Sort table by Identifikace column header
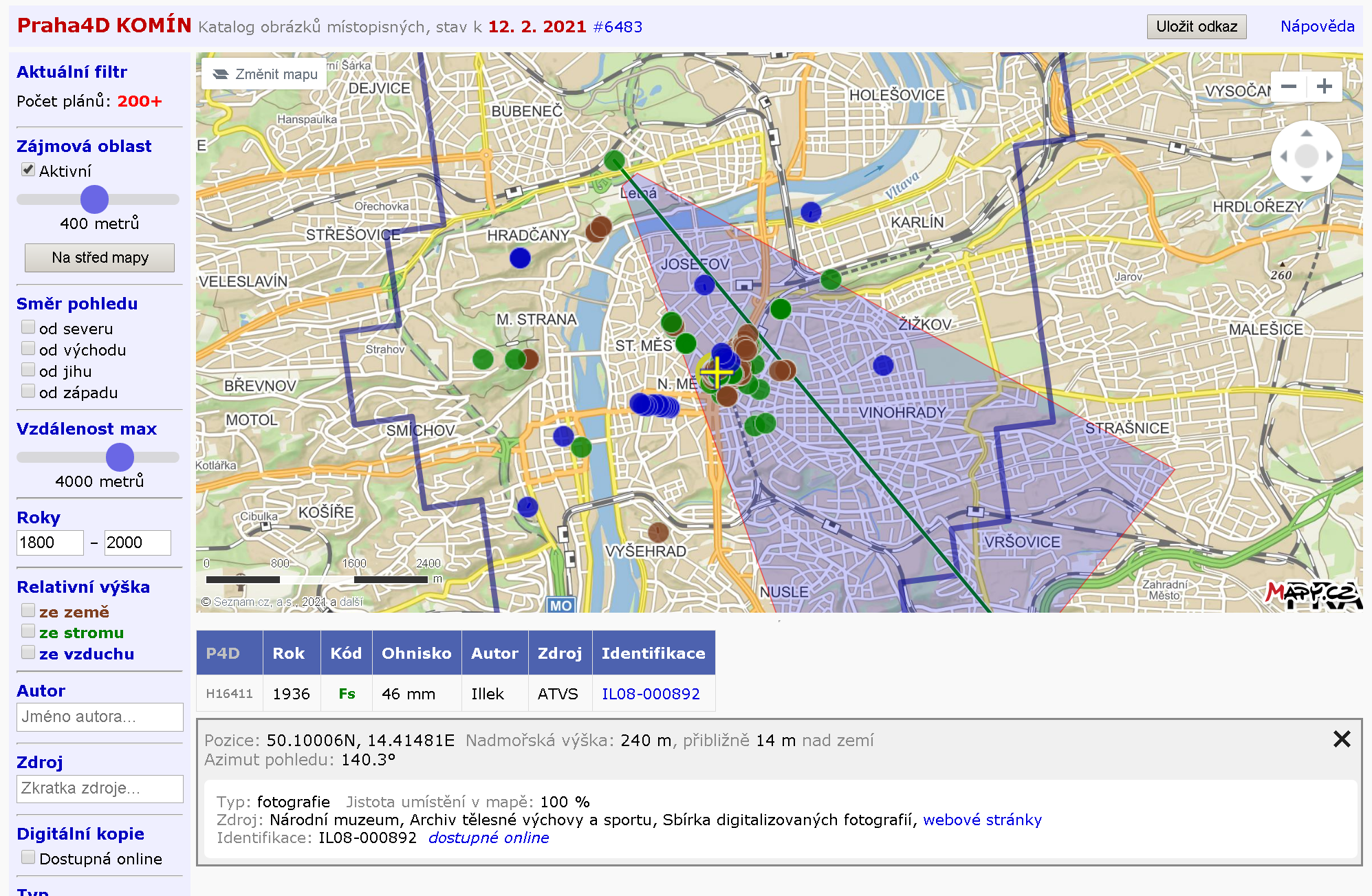 [x=653, y=653]
